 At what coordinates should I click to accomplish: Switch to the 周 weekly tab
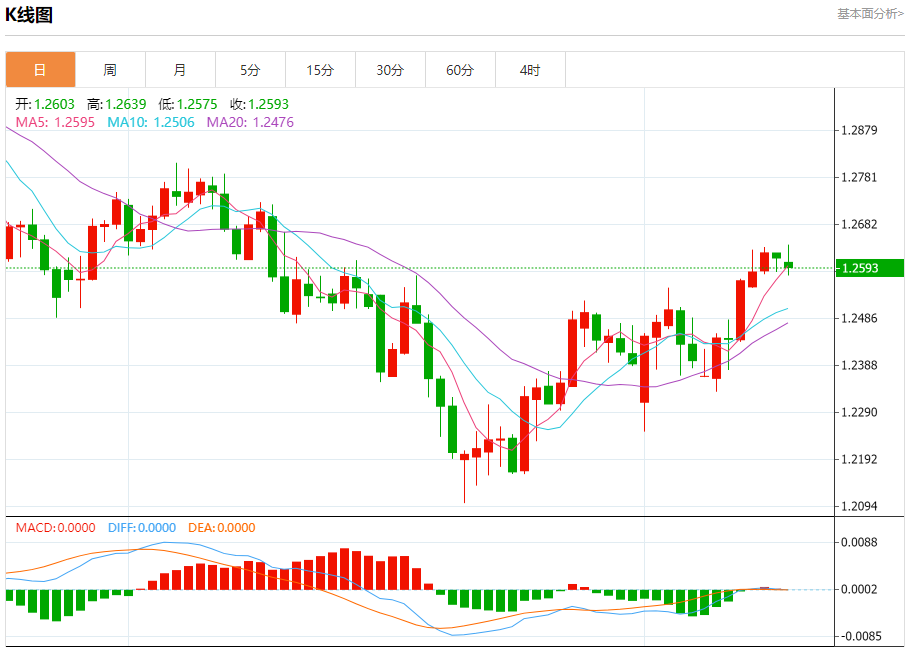click(110, 70)
